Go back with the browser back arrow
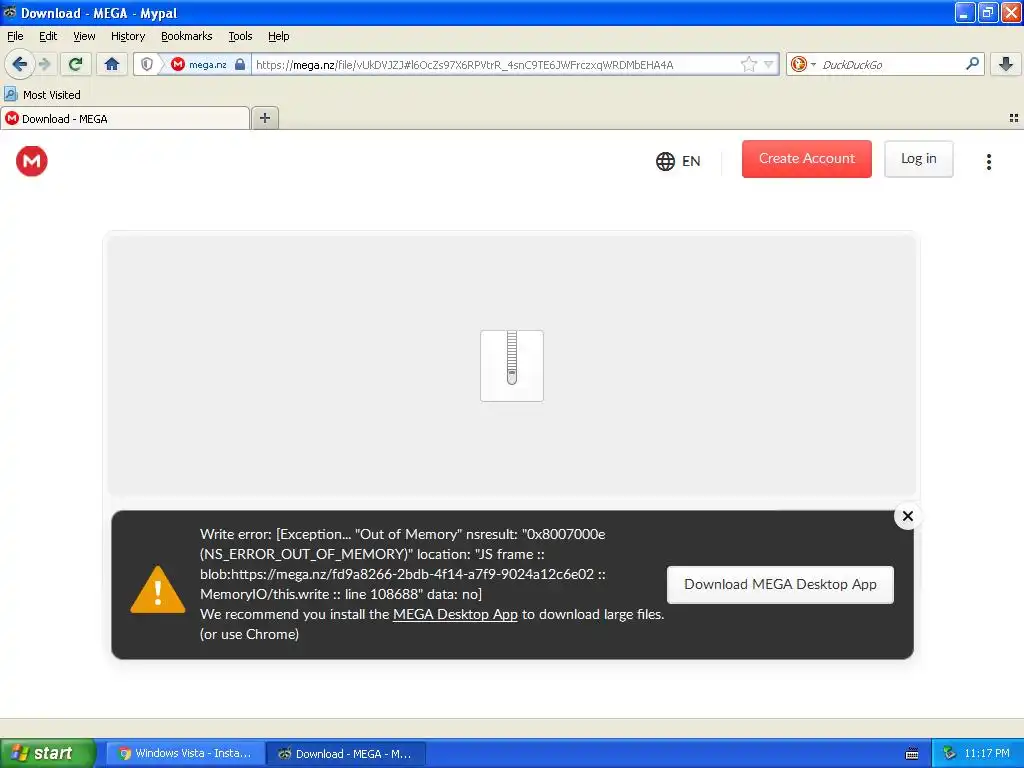Screen dimensions: 1024x768 19,64
